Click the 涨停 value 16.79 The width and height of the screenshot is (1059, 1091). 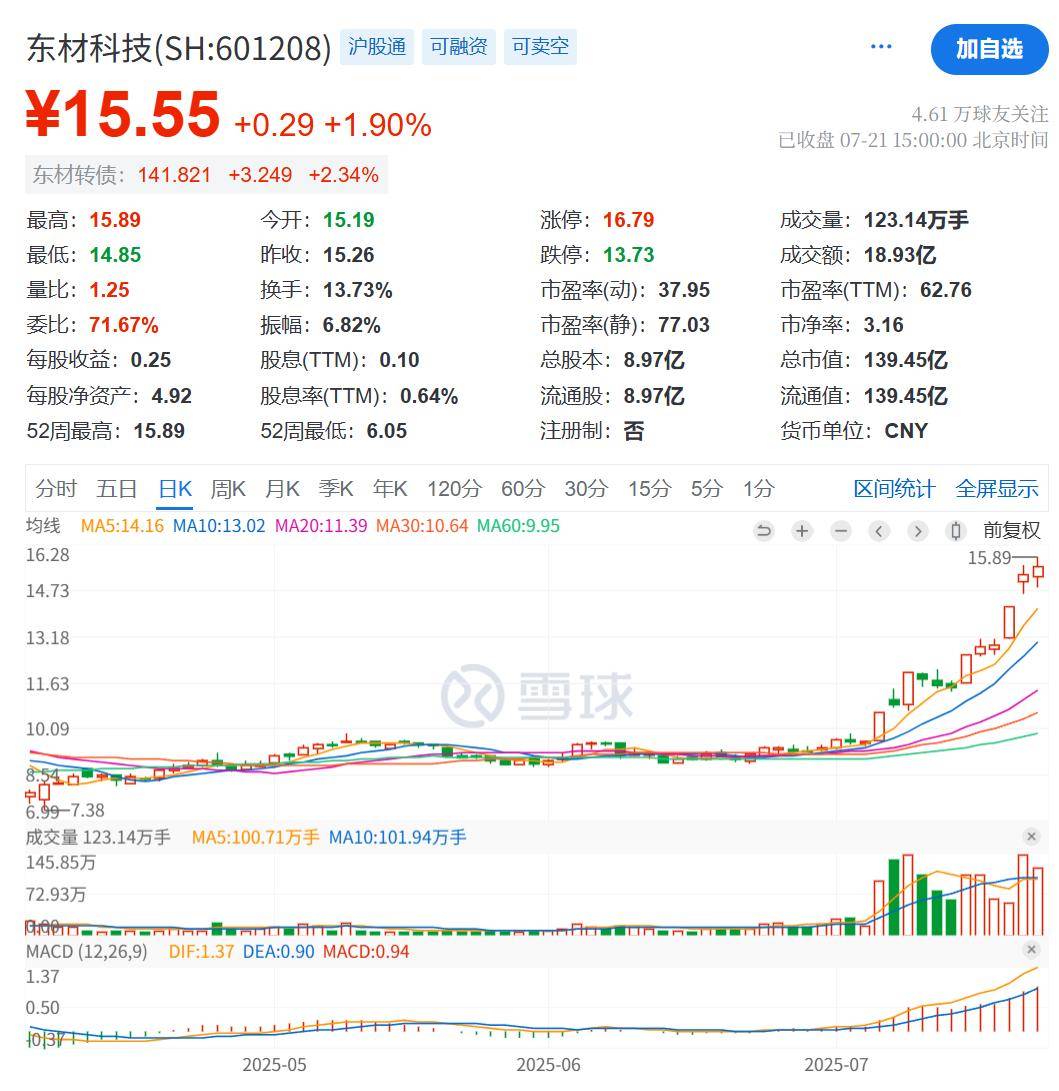[628, 220]
